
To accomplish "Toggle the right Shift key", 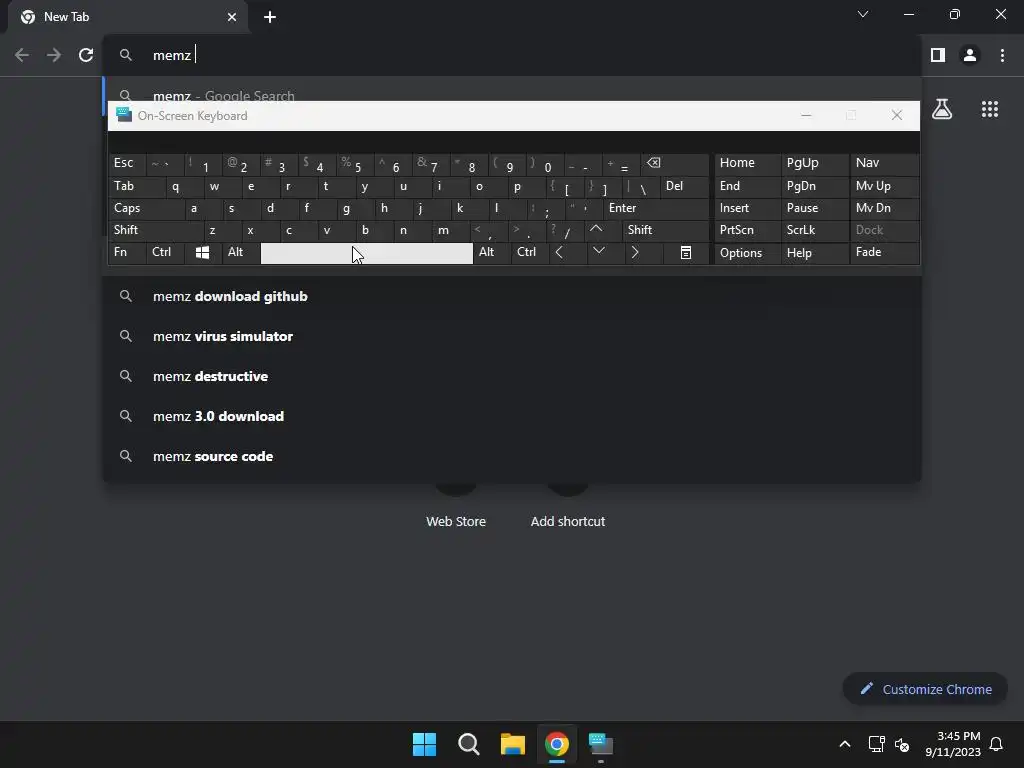I will pyautogui.click(x=665, y=230).
